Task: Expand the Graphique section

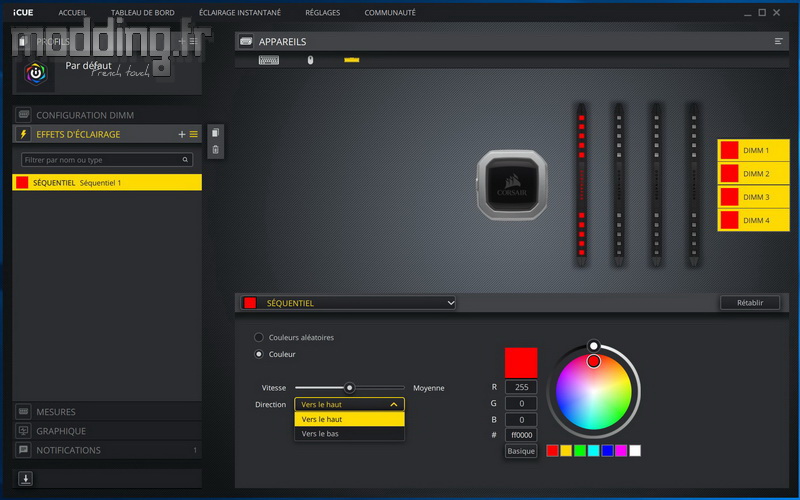Action: tap(107, 431)
